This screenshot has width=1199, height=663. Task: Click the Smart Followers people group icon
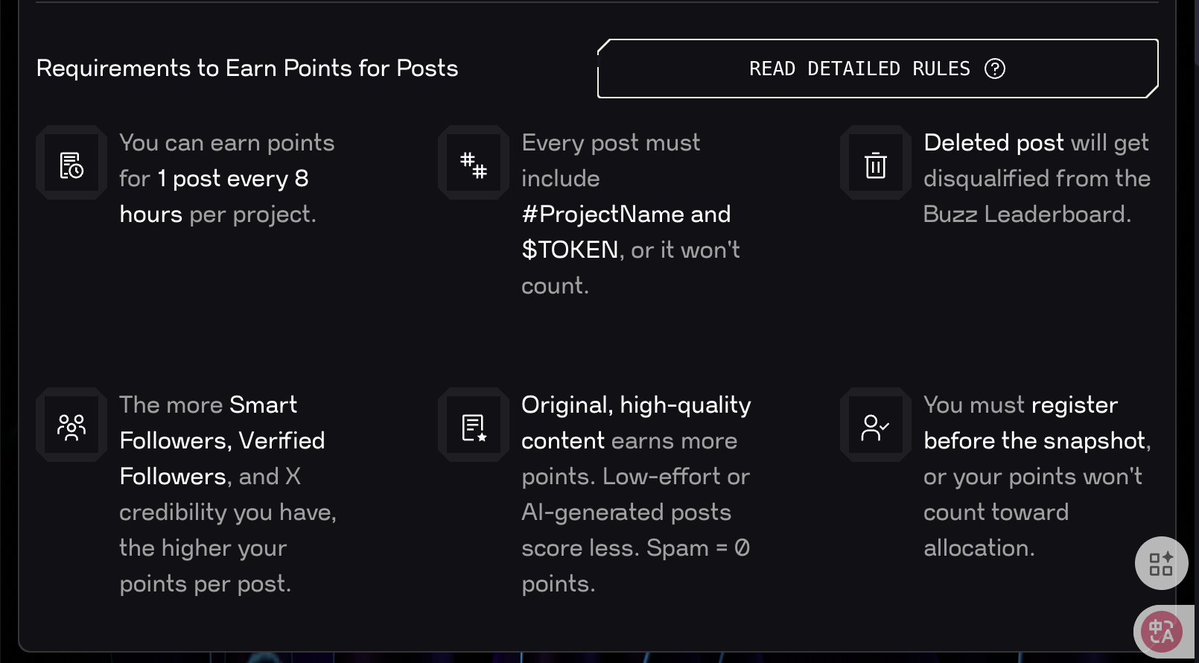(x=72, y=426)
